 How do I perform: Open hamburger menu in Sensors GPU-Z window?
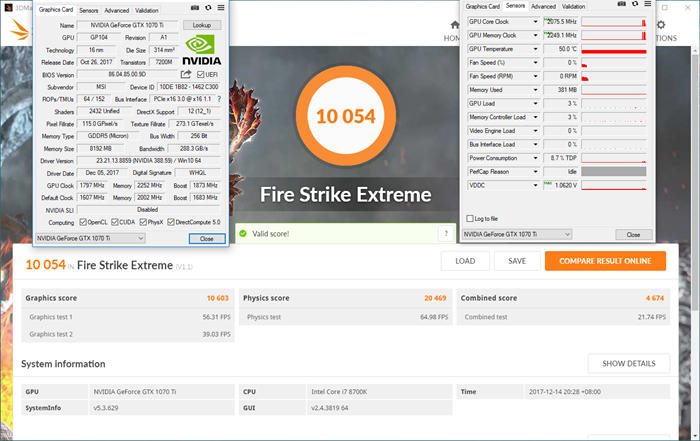coord(647,4)
